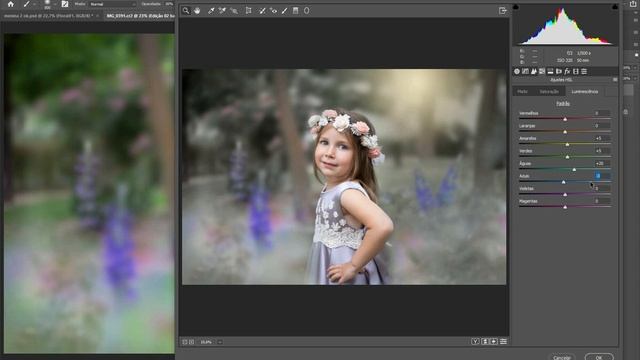This screenshot has height=360, width=640.
Task: Click the before/after Y preview icon
Action: point(475,341)
